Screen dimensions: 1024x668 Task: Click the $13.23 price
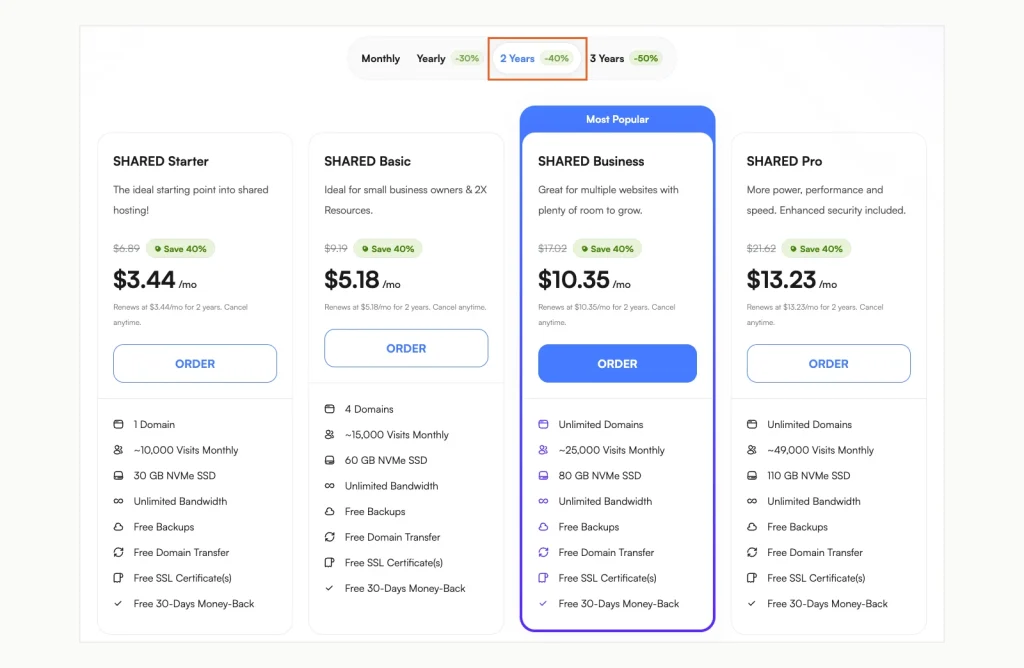781,280
